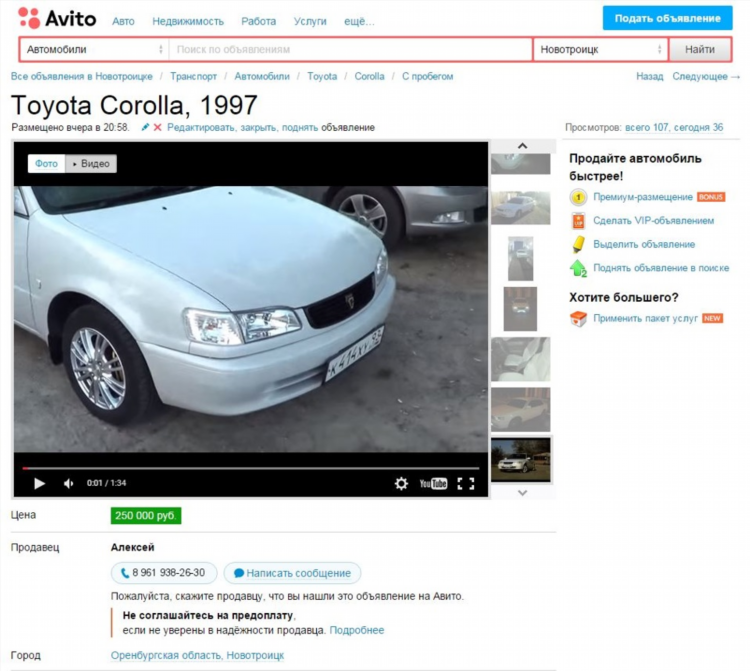Click Подать объявление button
This screenshot has height=671, width=750.
click(x=667, y=18)
